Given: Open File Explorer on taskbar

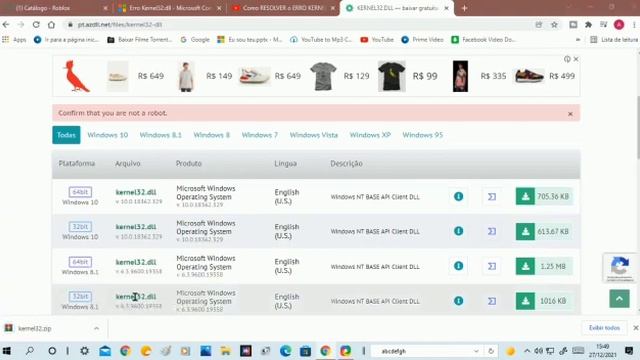Looking at the screenshot, I should tap(225, 351).
